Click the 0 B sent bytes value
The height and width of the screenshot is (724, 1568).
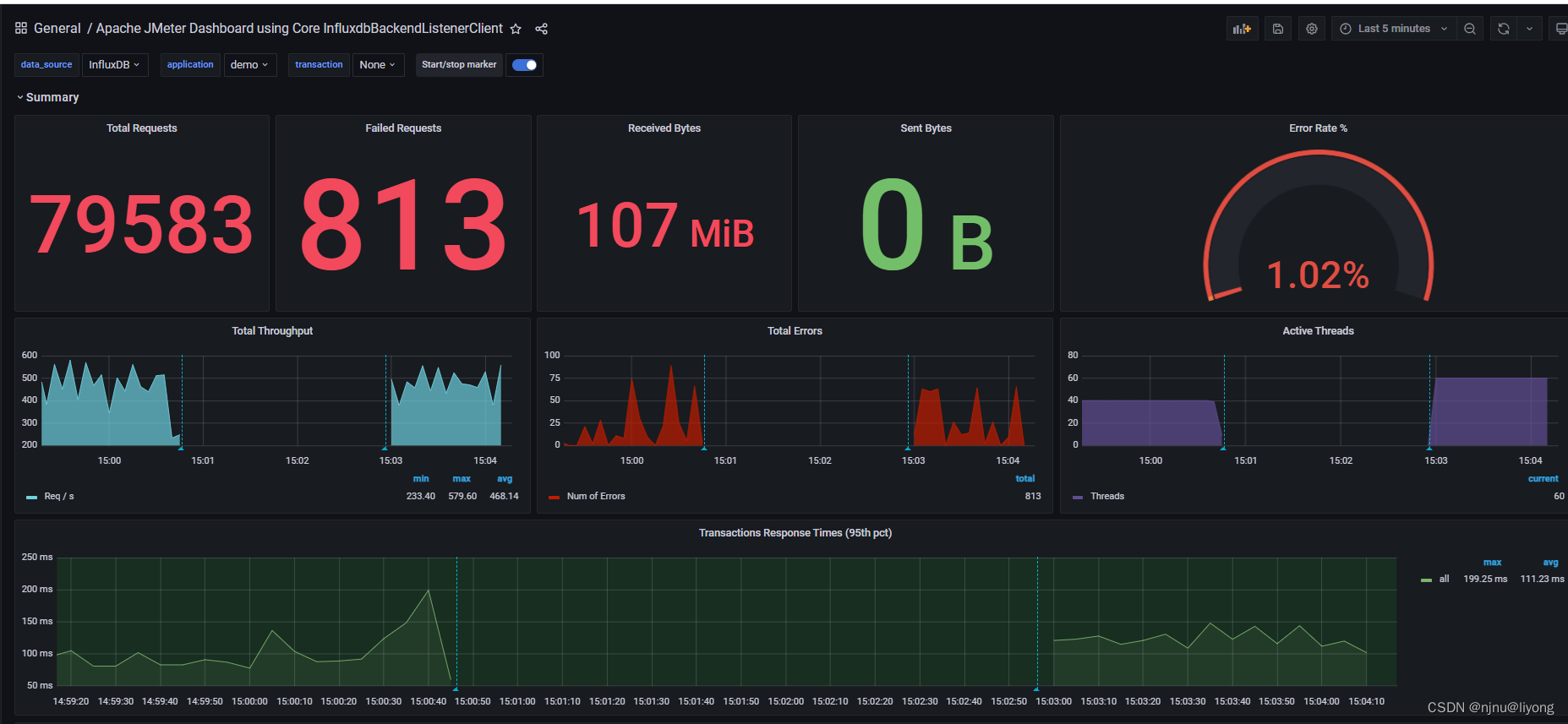click(x=926, y=226)
